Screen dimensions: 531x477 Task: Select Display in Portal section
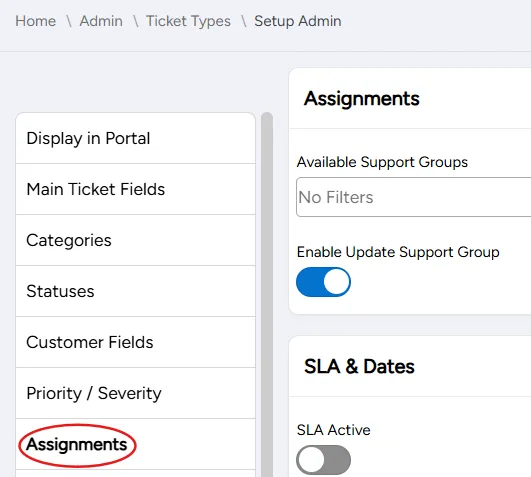[x=135, y=138]
